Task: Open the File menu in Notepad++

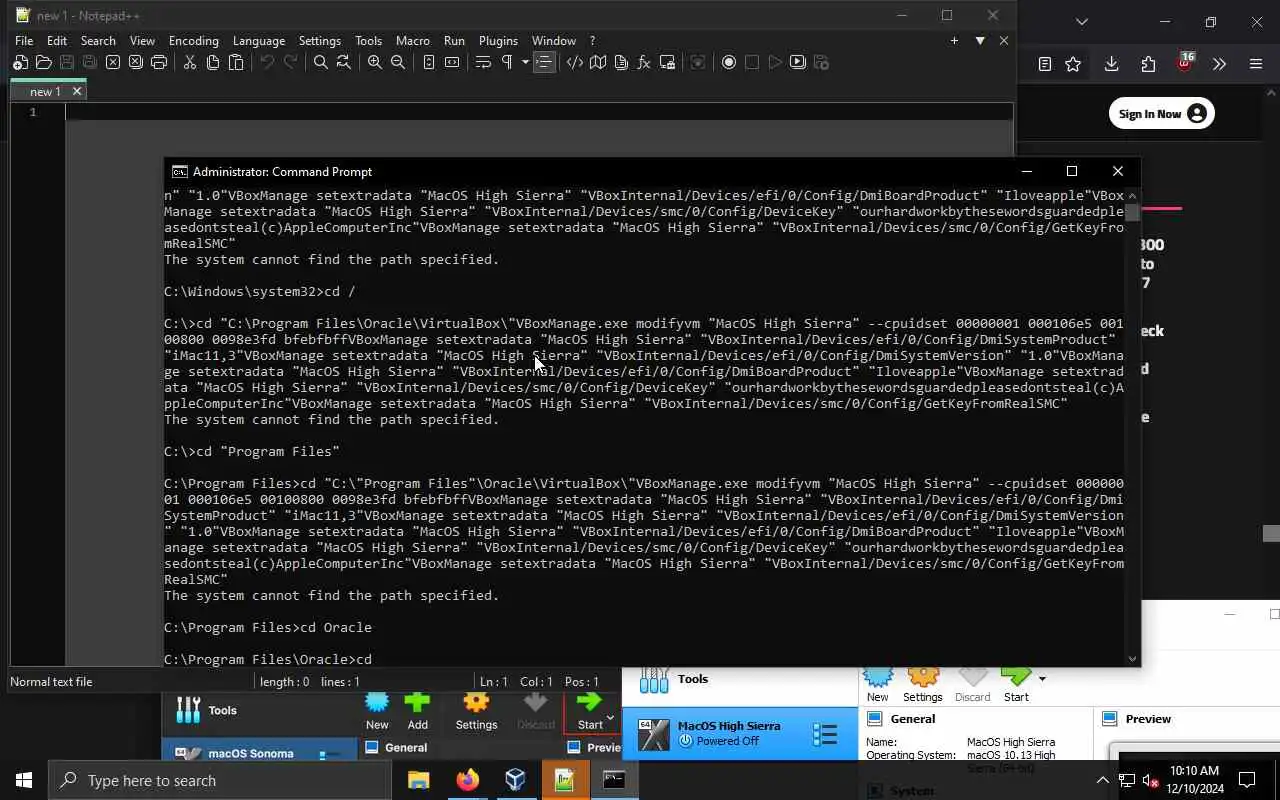Action: coord(24,41)
